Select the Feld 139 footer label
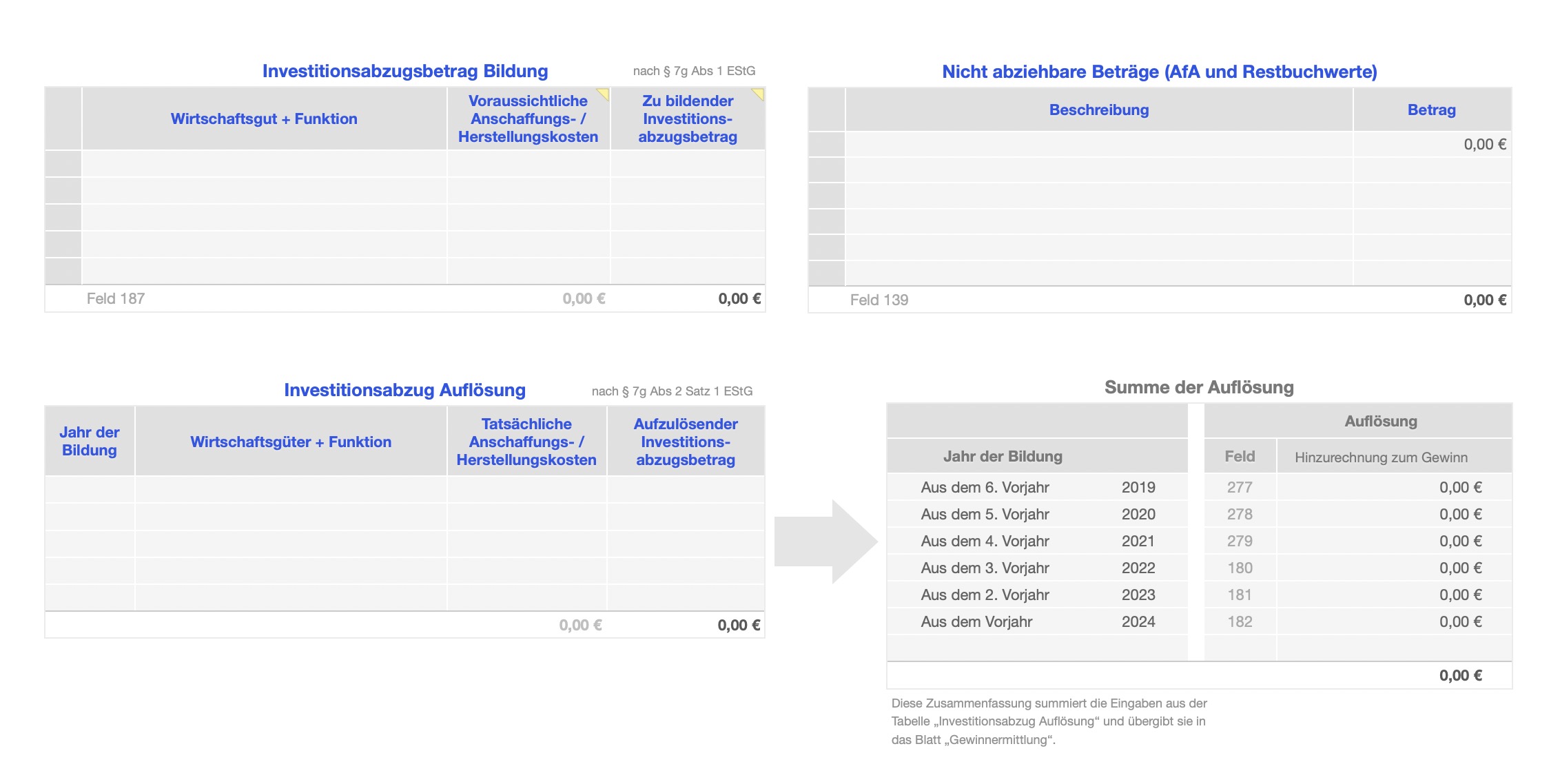The height and width of the screenshot is (784, 1560). 879,300
